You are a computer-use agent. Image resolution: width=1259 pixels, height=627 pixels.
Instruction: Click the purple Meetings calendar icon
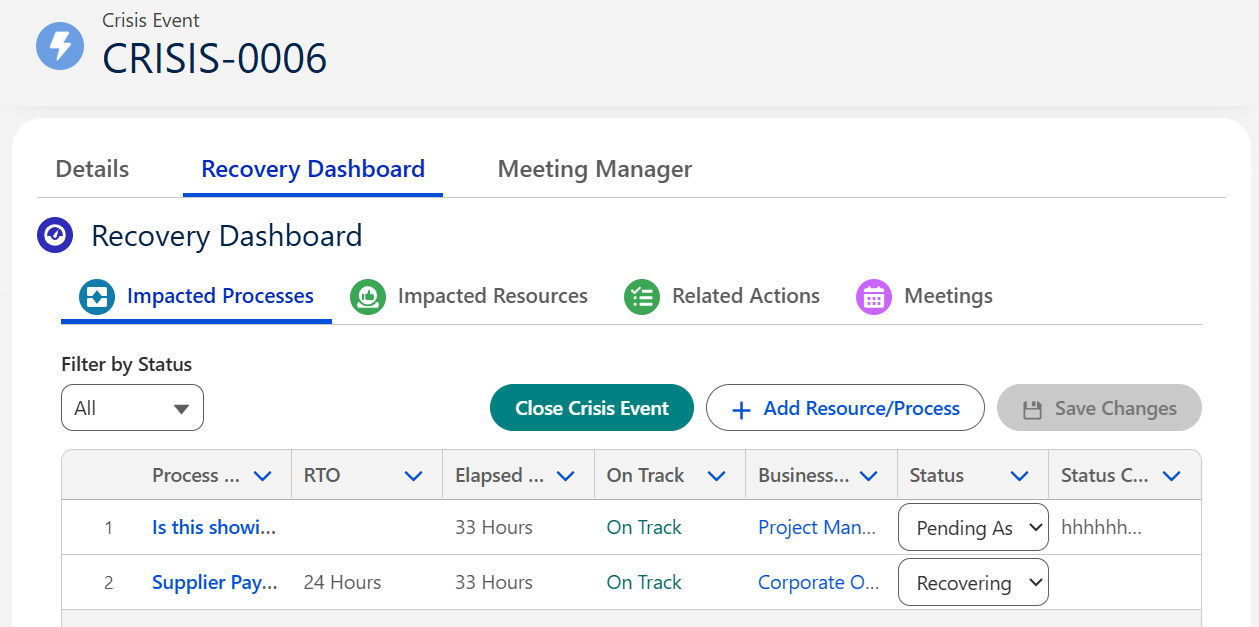pos(873,296)
